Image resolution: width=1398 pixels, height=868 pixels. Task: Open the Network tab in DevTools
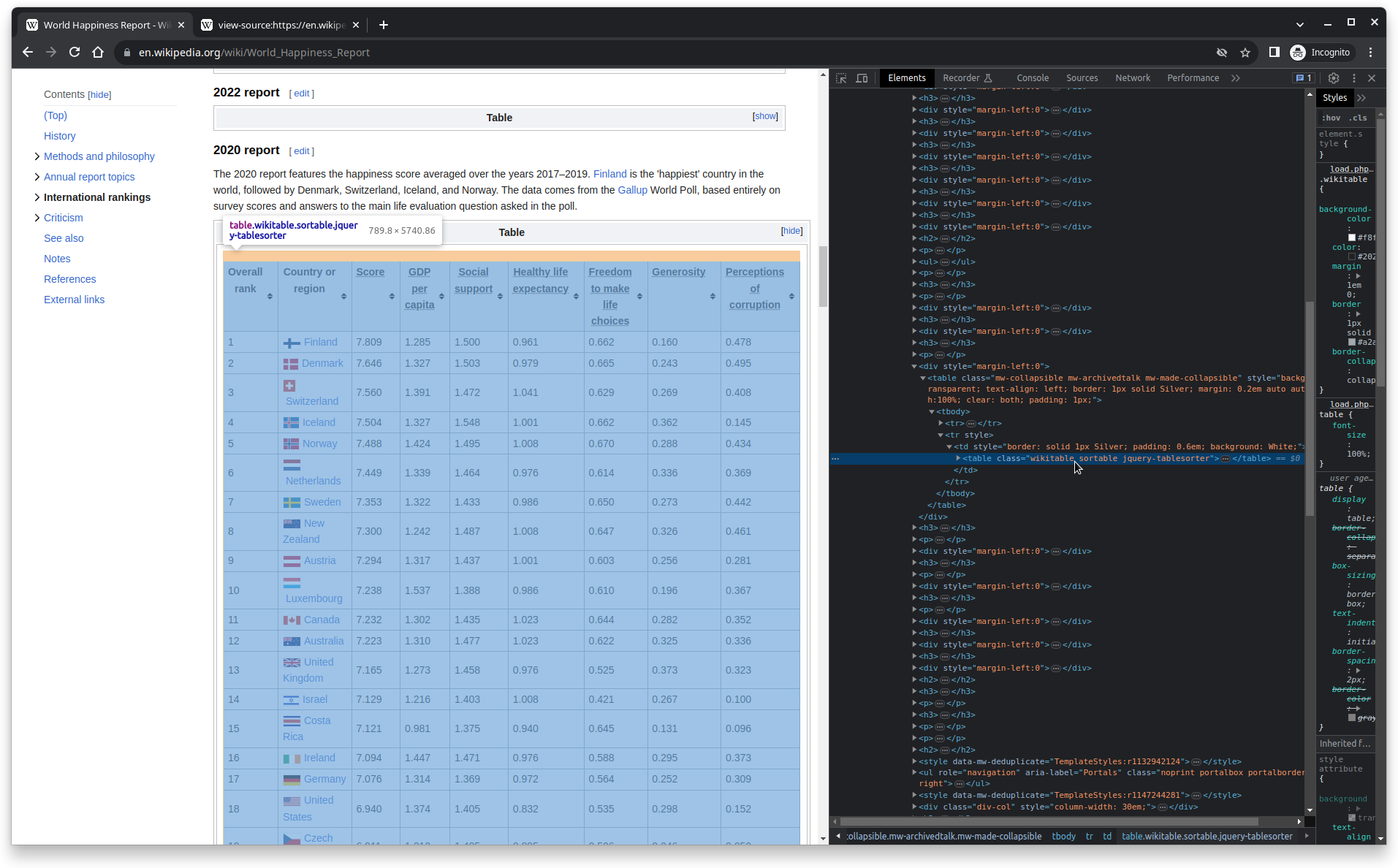[x=1132, y=78]
